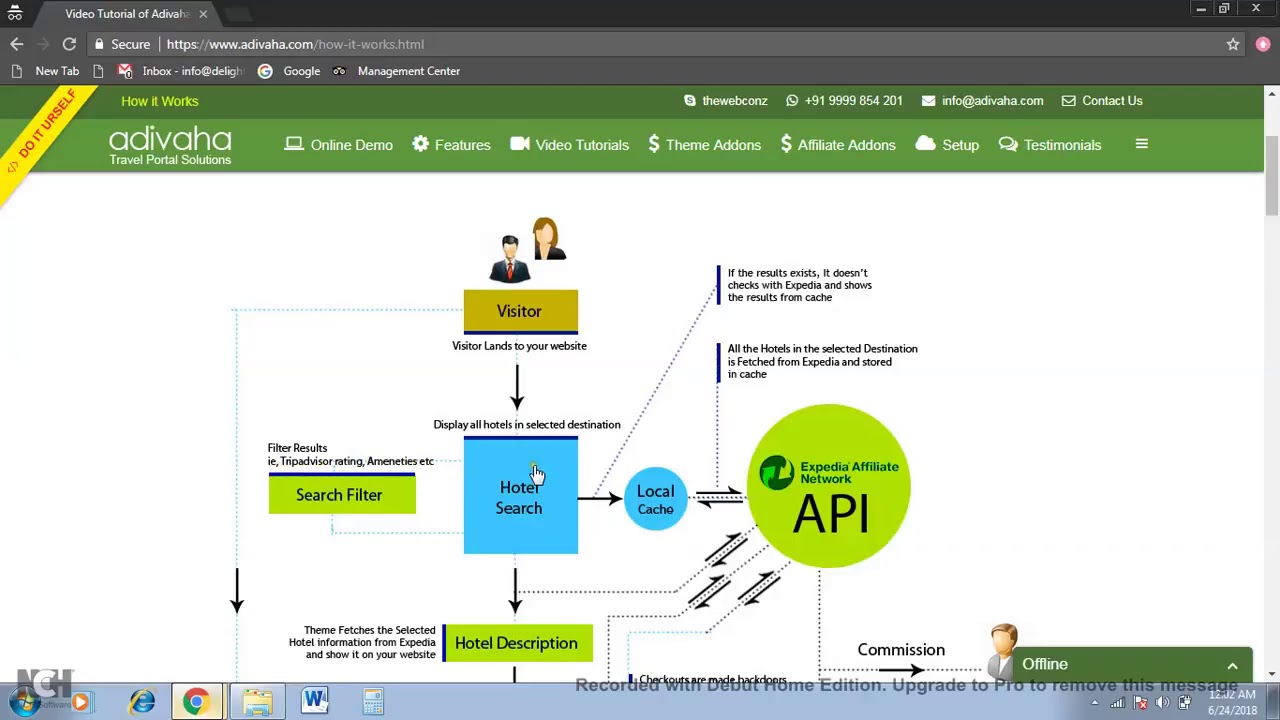Click the Chrome user profile icon
This screenshot has width=1280, height=720.
(15, 13)
